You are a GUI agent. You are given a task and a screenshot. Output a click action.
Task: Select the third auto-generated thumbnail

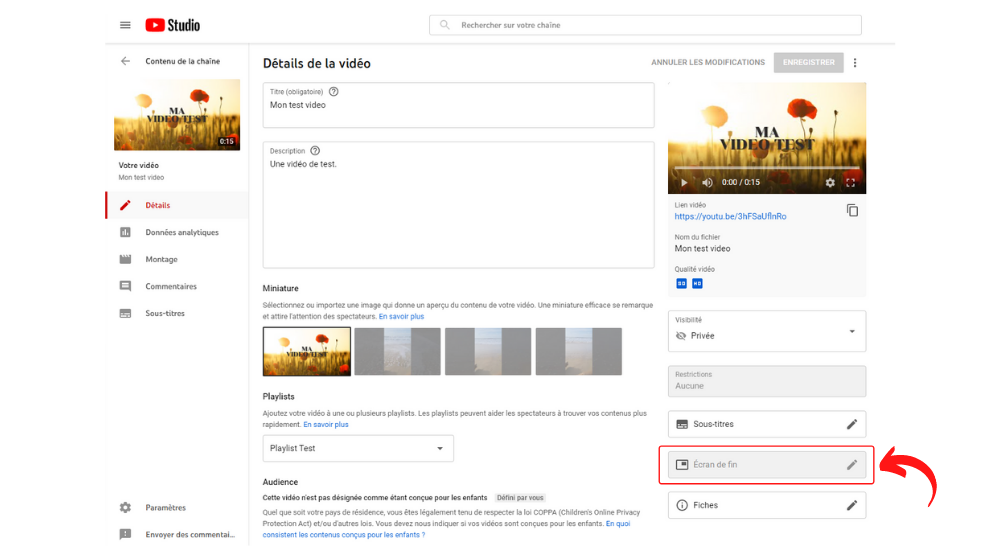pos(488,351)
